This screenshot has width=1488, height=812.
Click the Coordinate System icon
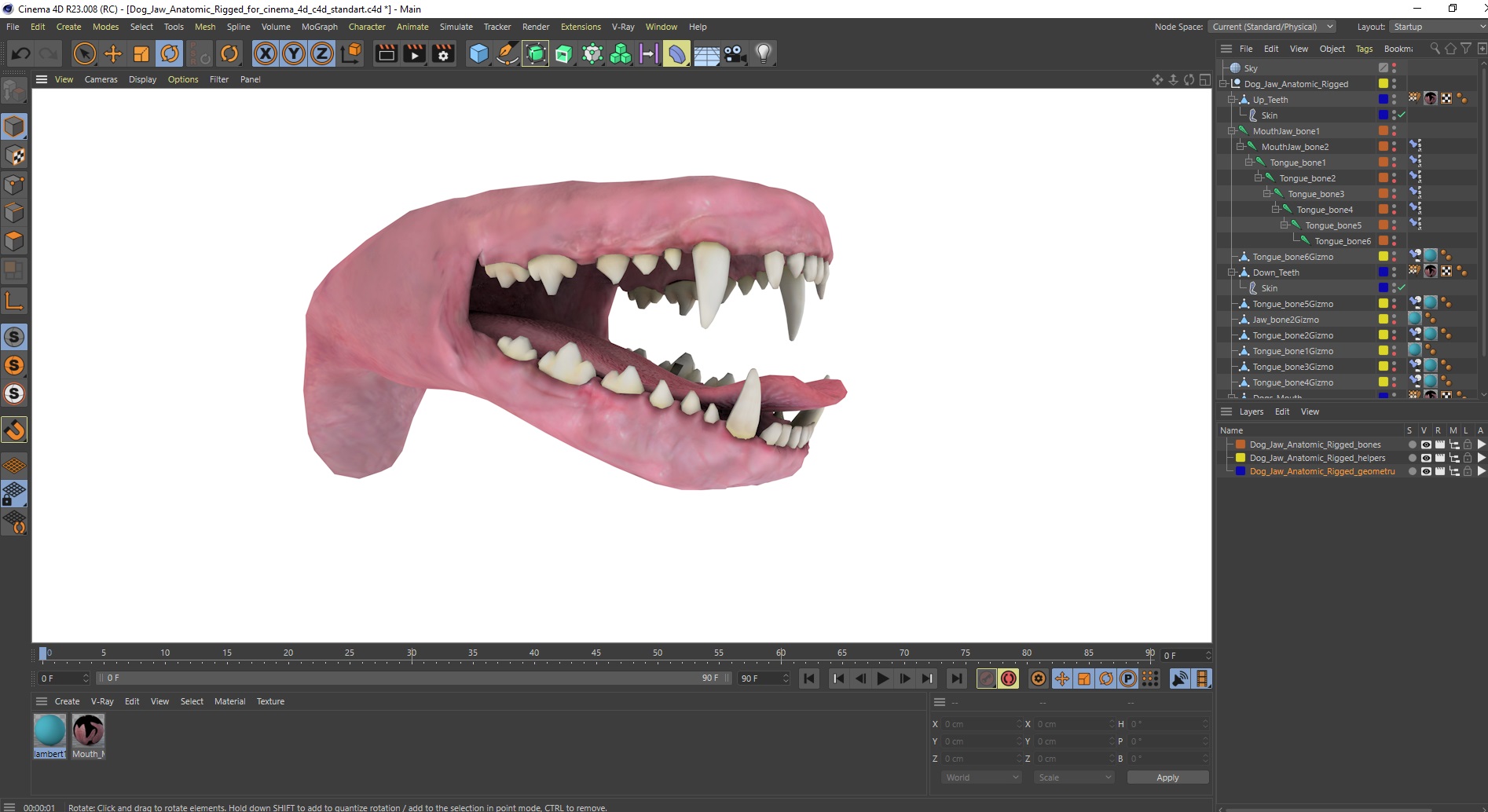pyautogui.click(x=351, y=53)
